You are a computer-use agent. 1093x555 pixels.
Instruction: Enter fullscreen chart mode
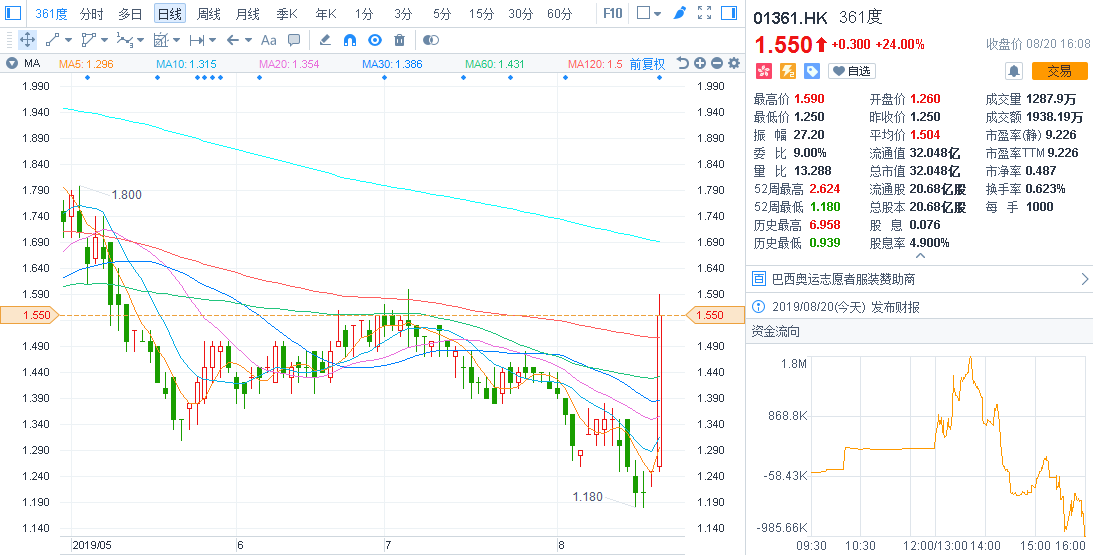(705, 13)
